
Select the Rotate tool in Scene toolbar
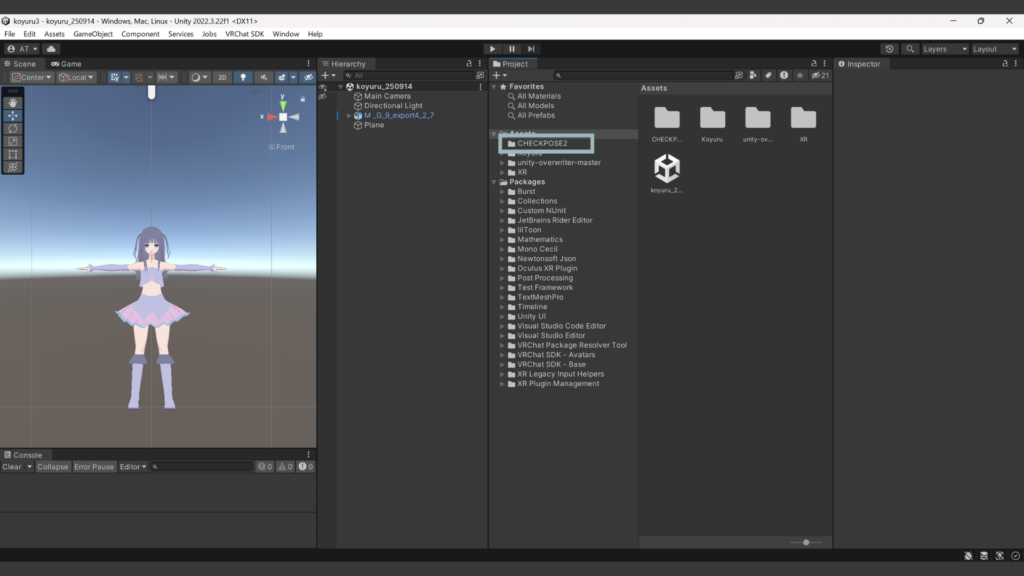[x=13, y=128]
